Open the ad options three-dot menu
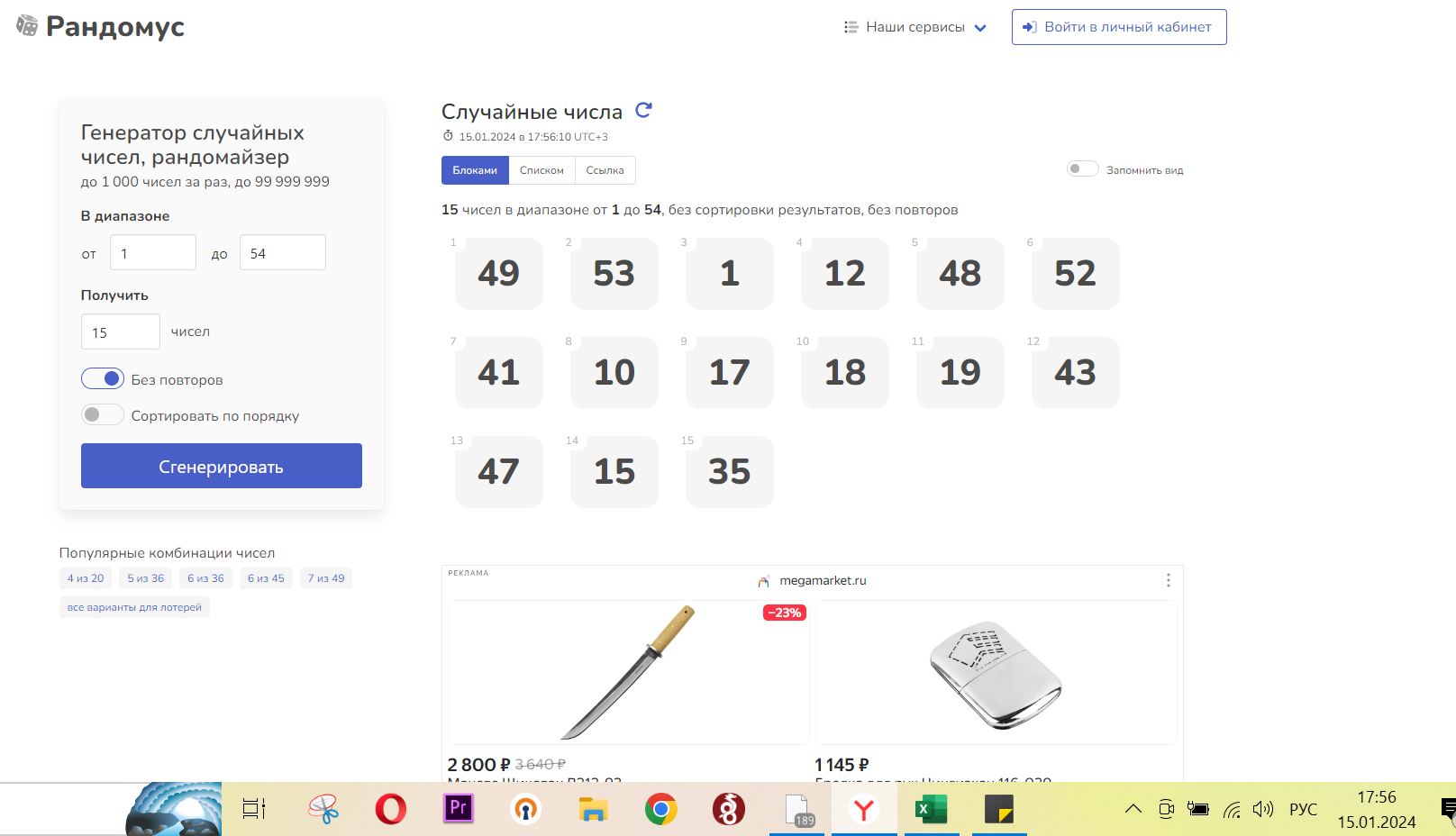 (1168, 580)
